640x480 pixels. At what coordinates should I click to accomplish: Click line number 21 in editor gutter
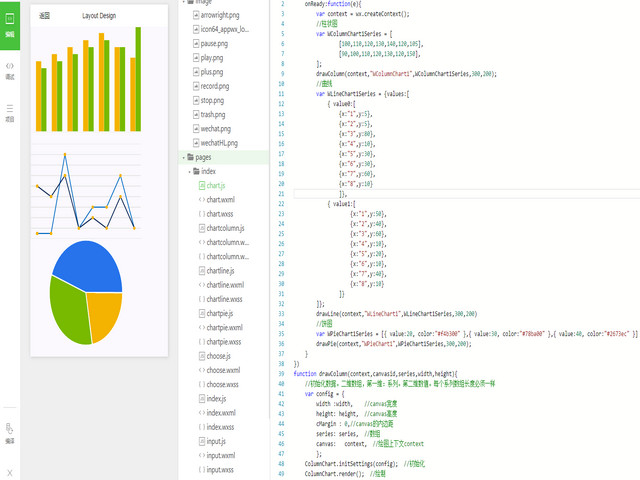pyautogui.click(x=281, y=194)
